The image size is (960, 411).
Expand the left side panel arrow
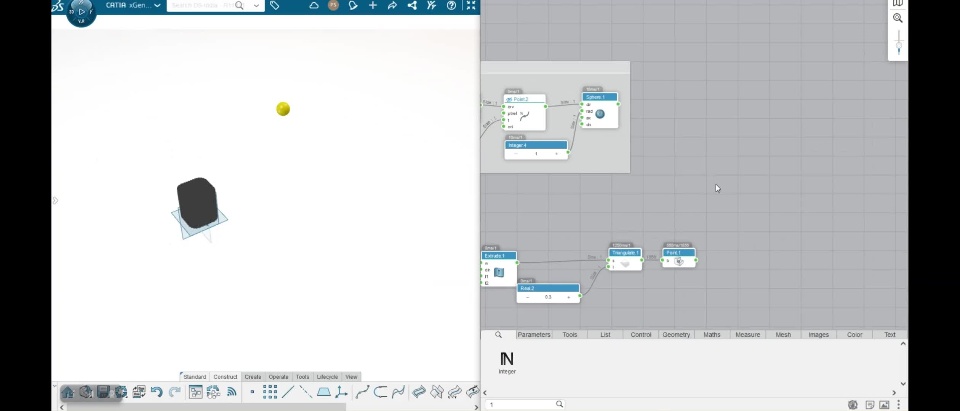coord(55,200)
